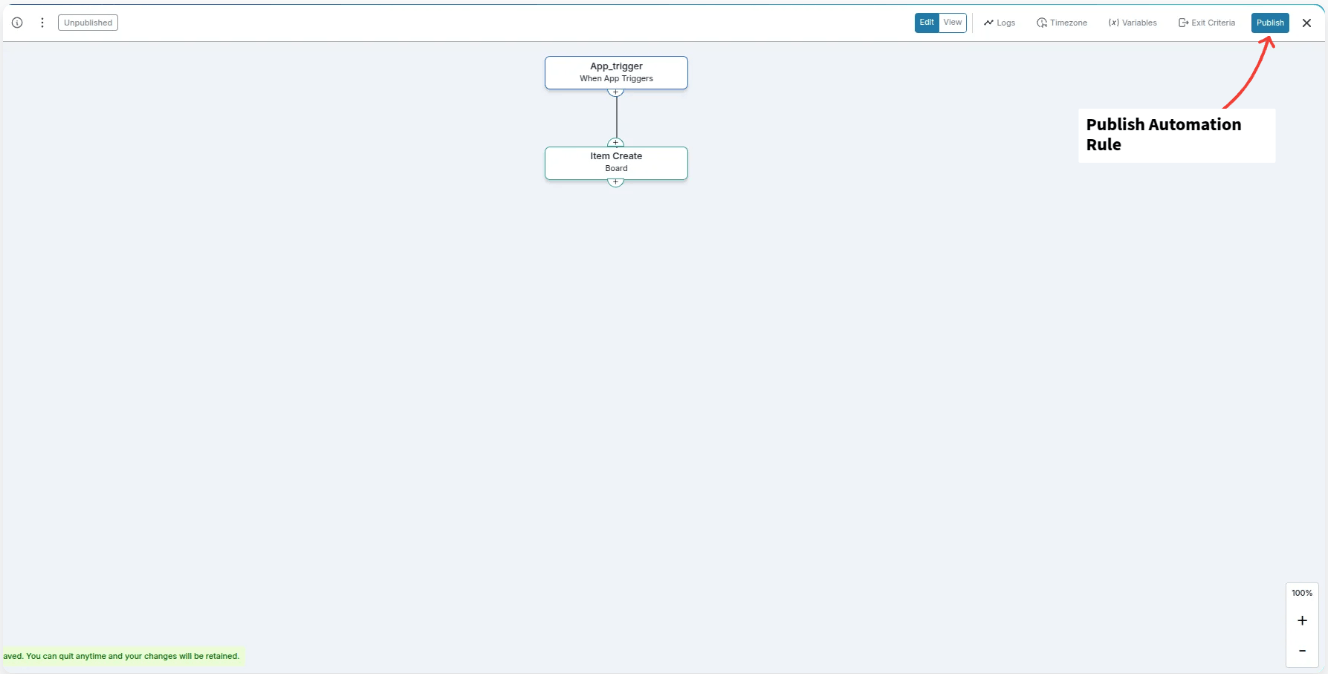
Task: Open the three-dot options menu
Action: coord(41,21)
